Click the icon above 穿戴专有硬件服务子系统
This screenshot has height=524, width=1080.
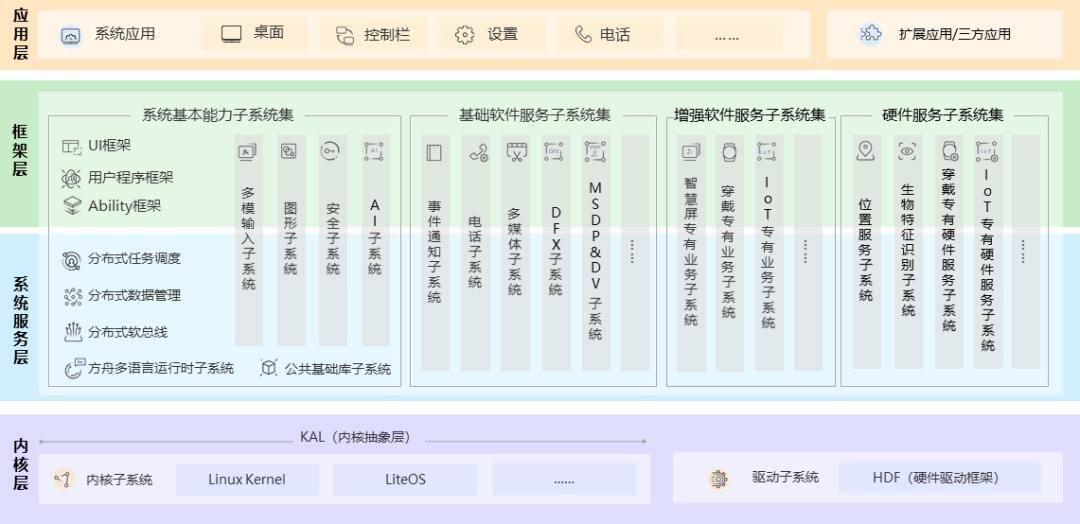tap(951, 151)
